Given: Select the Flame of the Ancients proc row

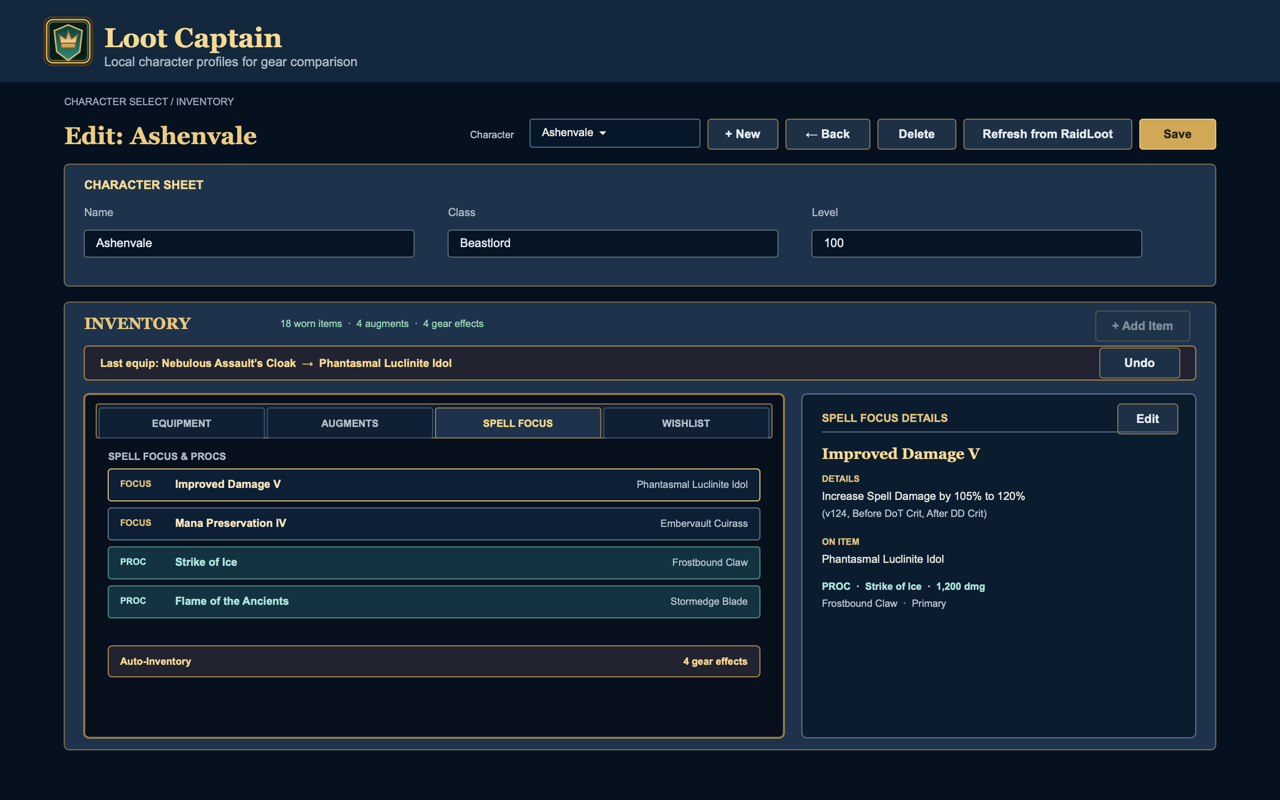Looking at the screenshot, I should tap(434, 601).
